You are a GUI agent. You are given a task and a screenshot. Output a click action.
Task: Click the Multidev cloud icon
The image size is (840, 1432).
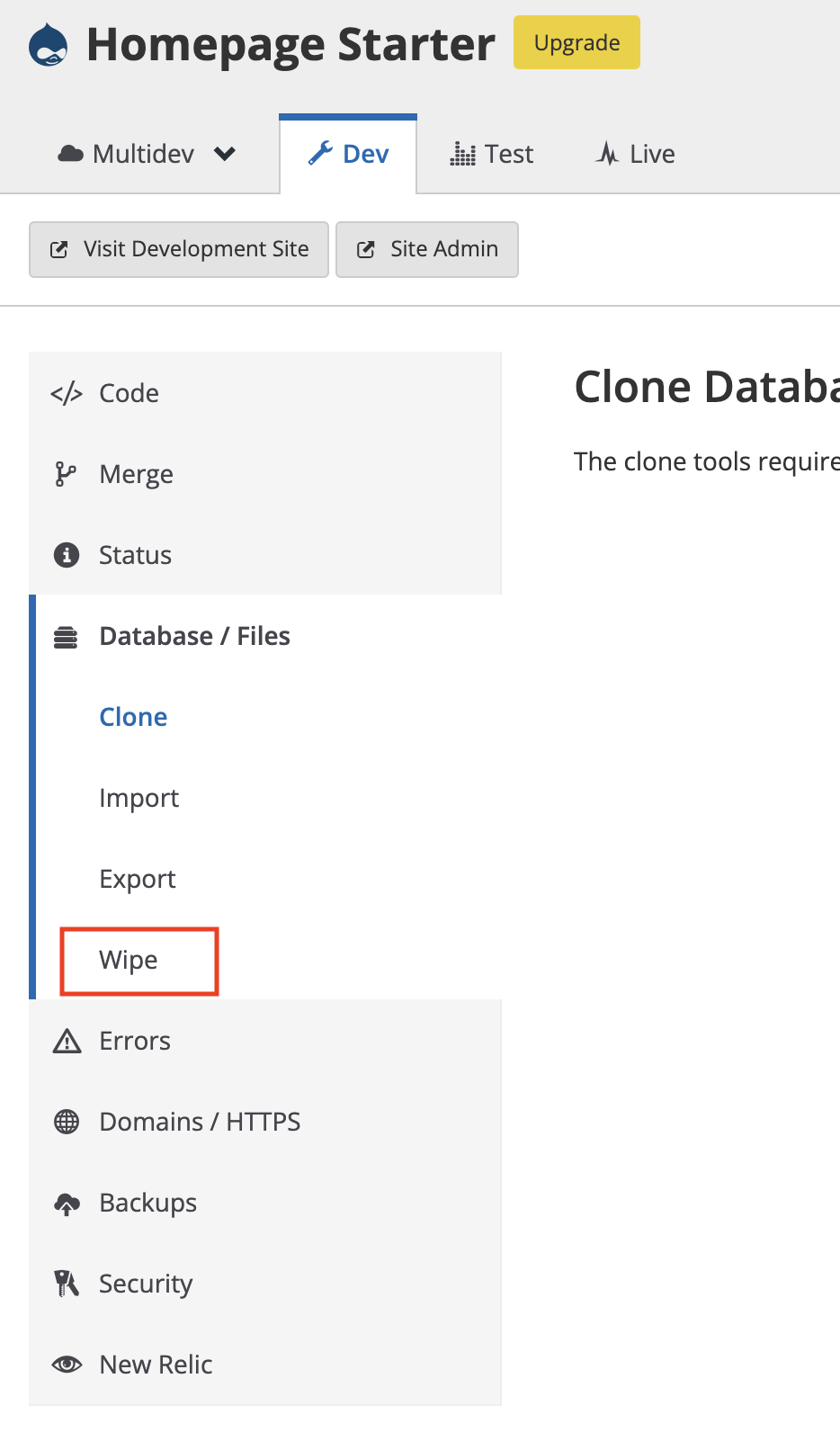(71, 154)
